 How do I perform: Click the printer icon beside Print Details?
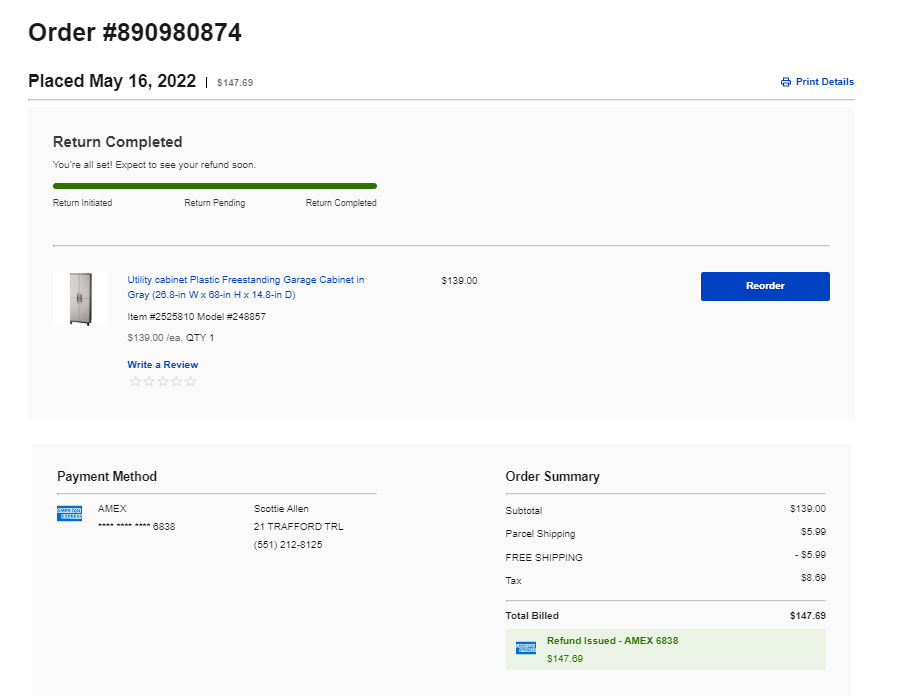(x=785, y=82)
